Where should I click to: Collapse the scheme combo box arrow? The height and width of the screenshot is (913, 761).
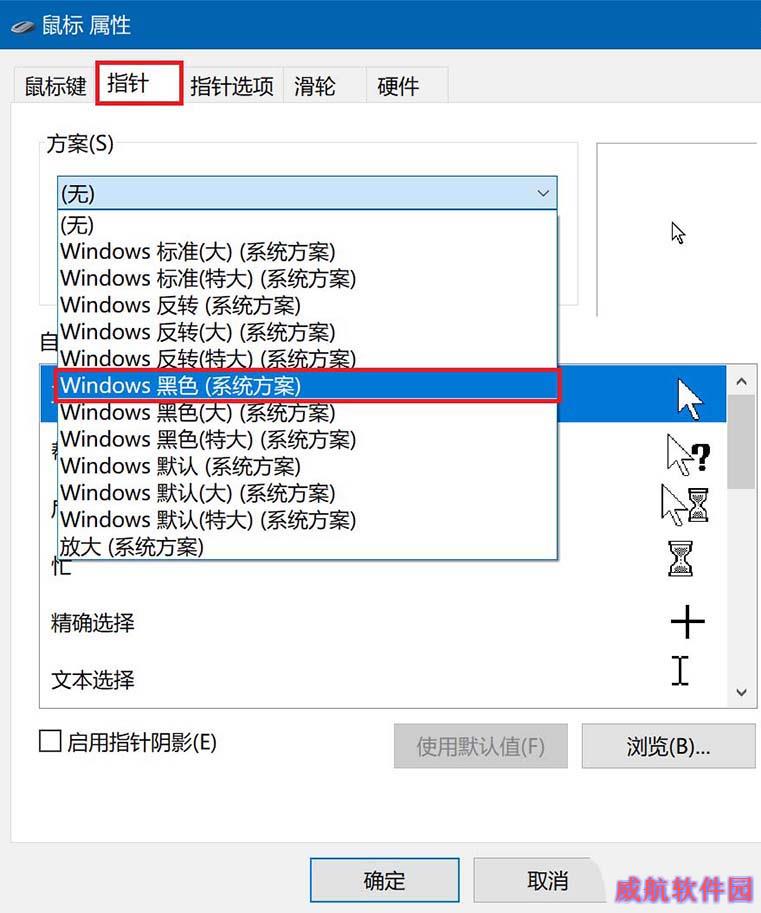tap(543, 193)
